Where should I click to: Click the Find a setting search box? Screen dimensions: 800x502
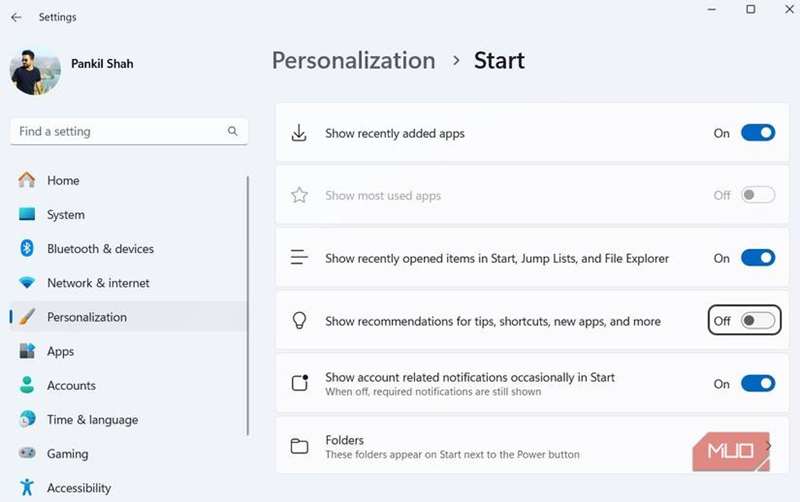[129, 132]
